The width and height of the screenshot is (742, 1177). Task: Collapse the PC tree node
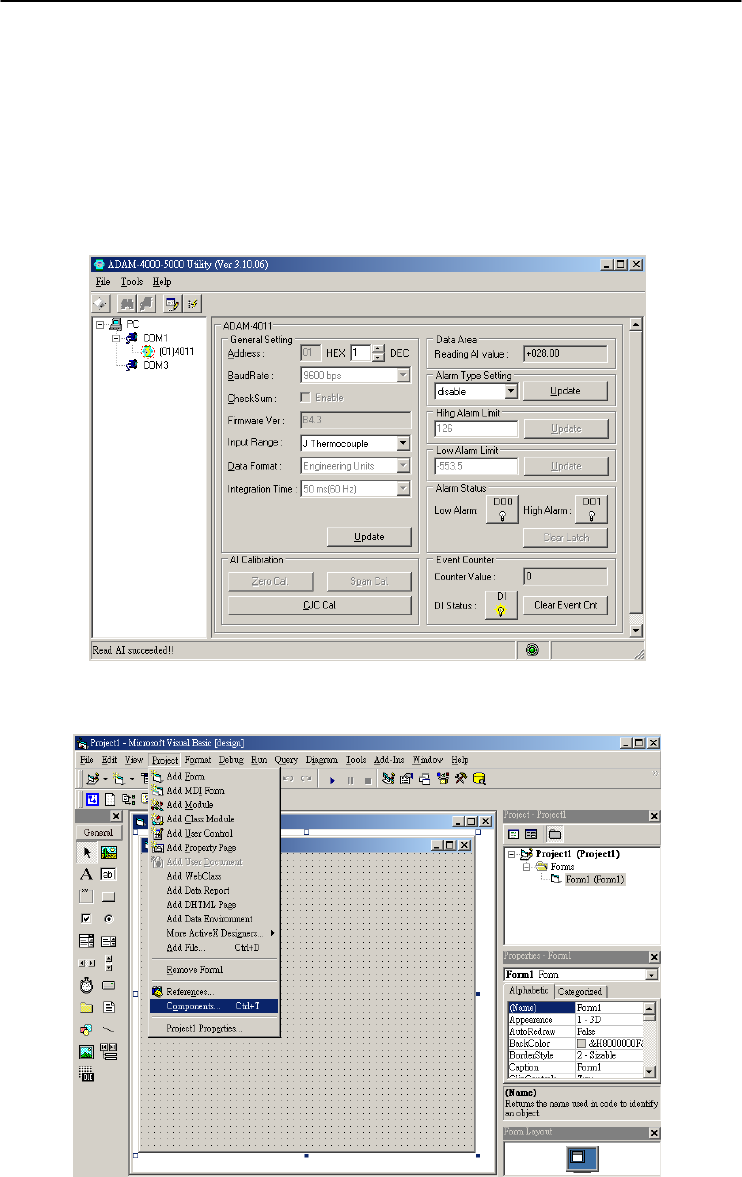(x=100, y=325)
